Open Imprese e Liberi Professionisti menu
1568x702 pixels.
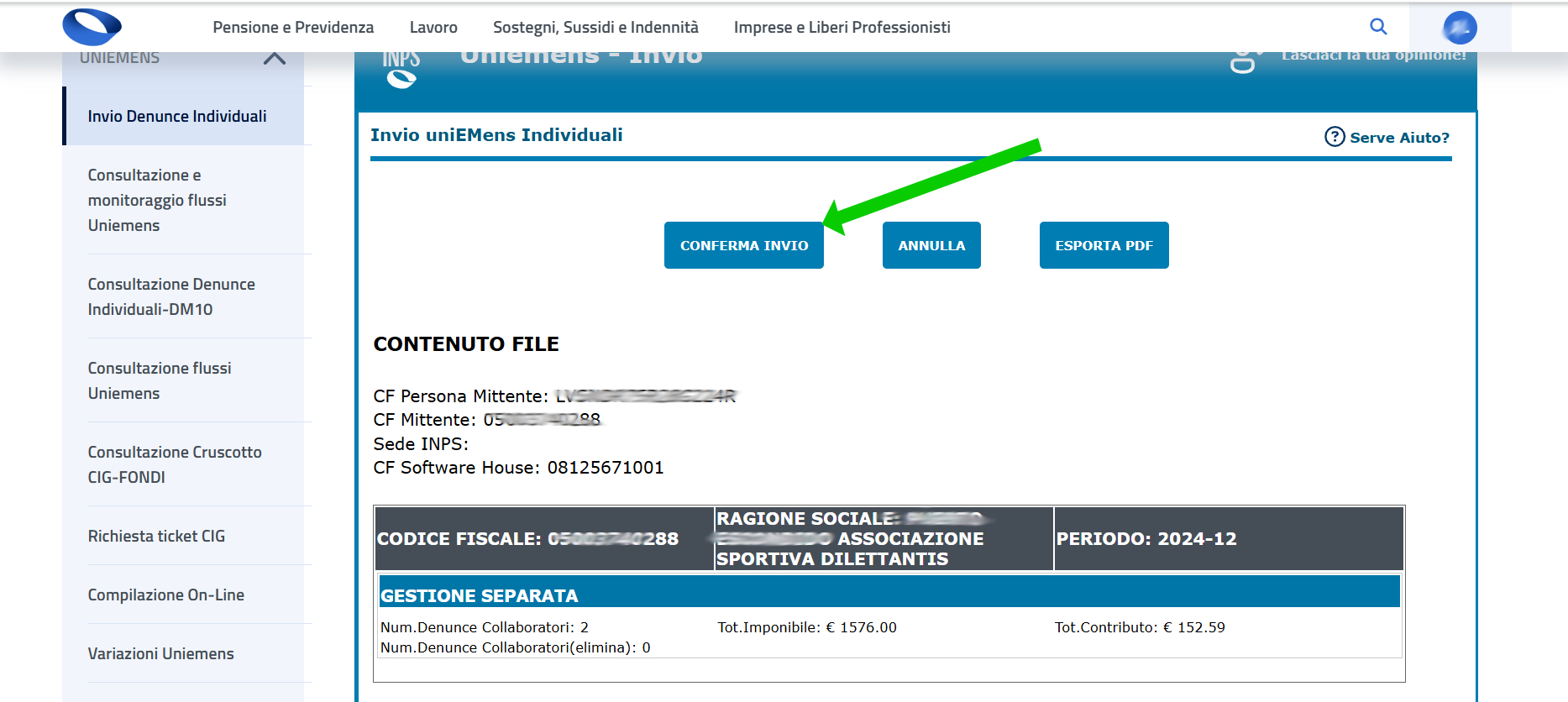coord(842,28)
